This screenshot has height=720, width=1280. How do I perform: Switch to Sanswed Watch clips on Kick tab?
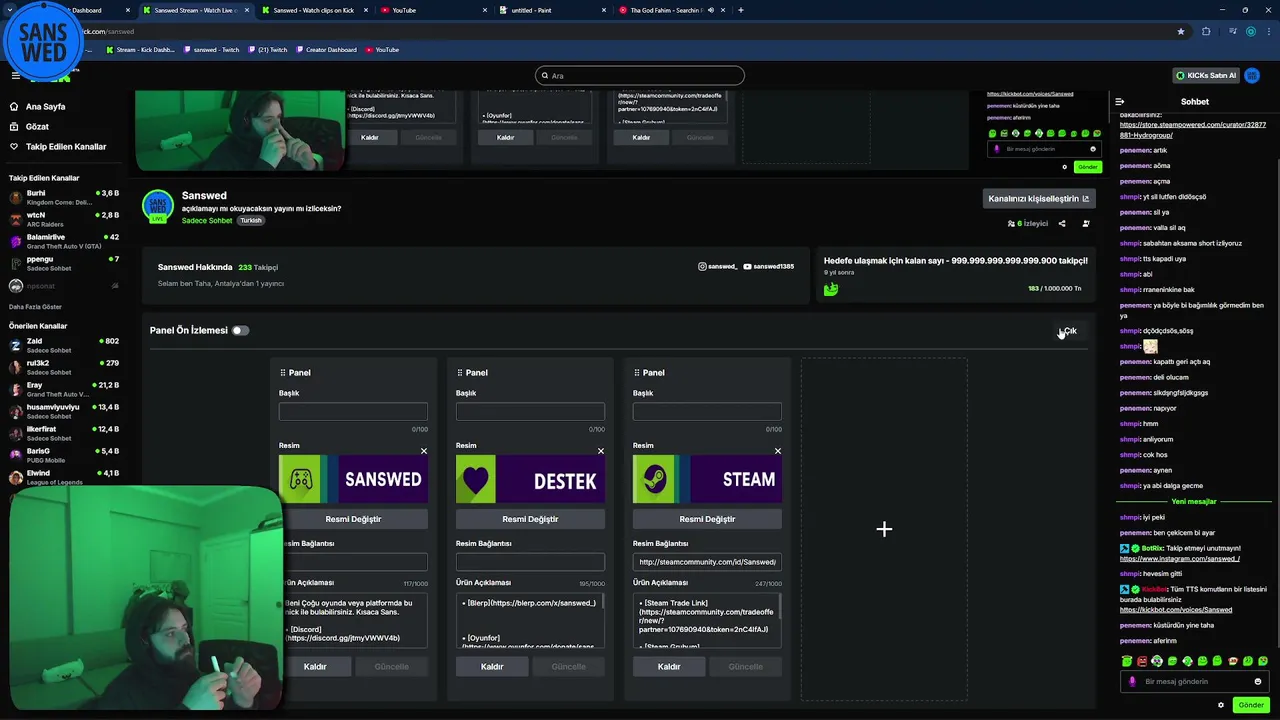pyautogui.click(x=313, y=10)
